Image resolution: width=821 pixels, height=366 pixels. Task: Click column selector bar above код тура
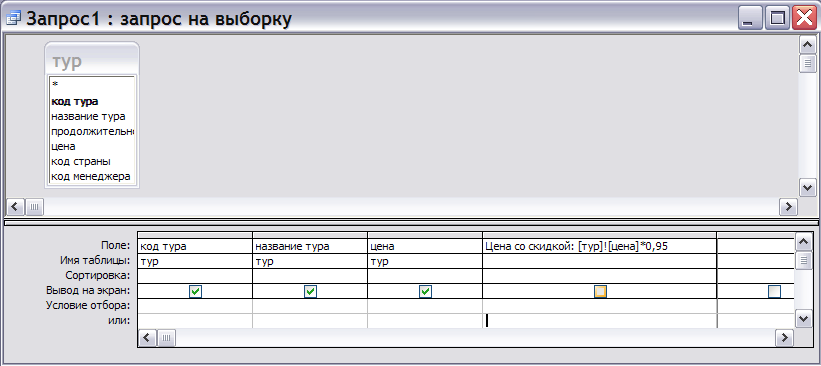pyautogui.click(x=195, y=235)
